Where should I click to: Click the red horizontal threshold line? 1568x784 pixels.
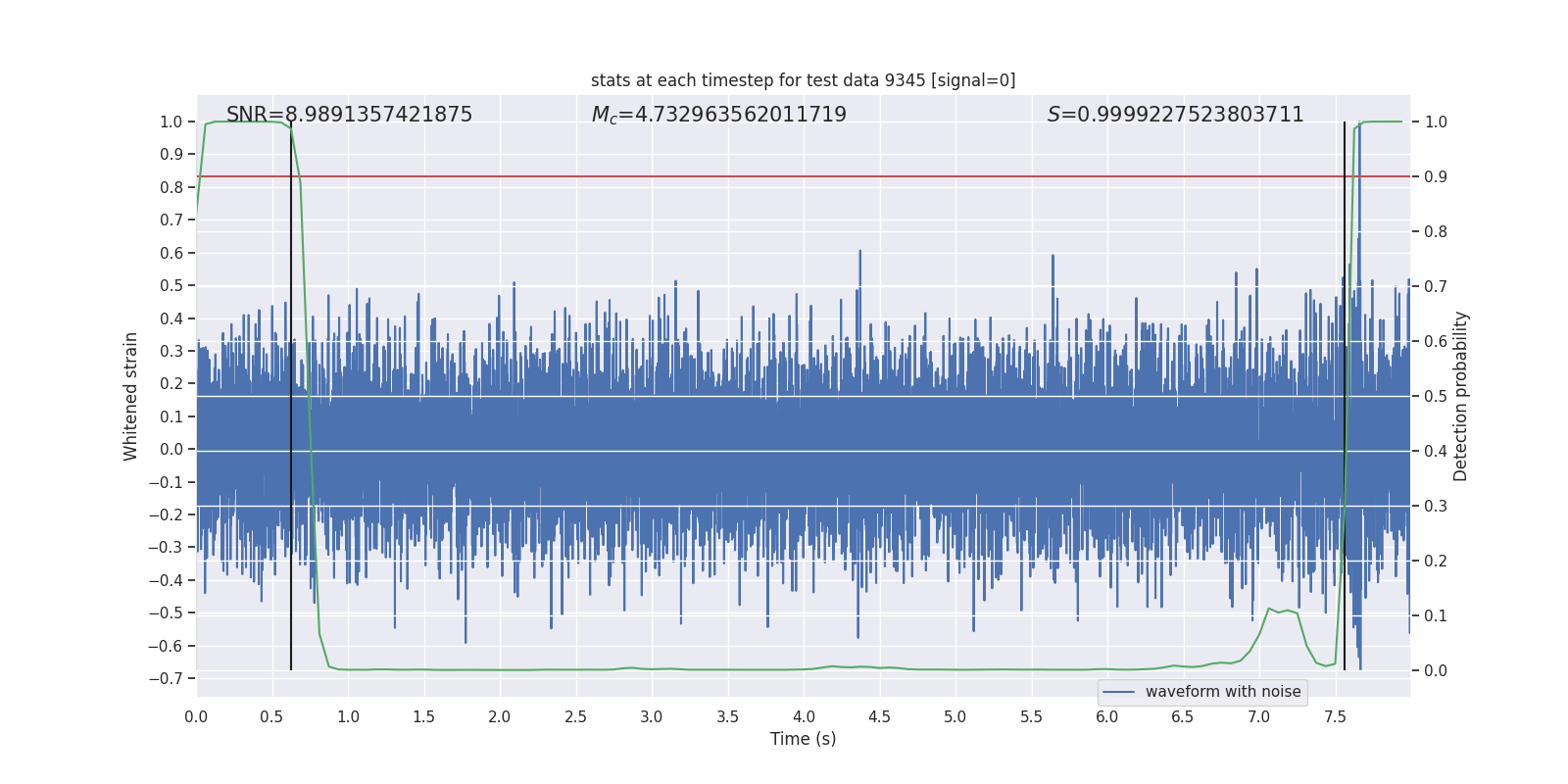point(784,176)
